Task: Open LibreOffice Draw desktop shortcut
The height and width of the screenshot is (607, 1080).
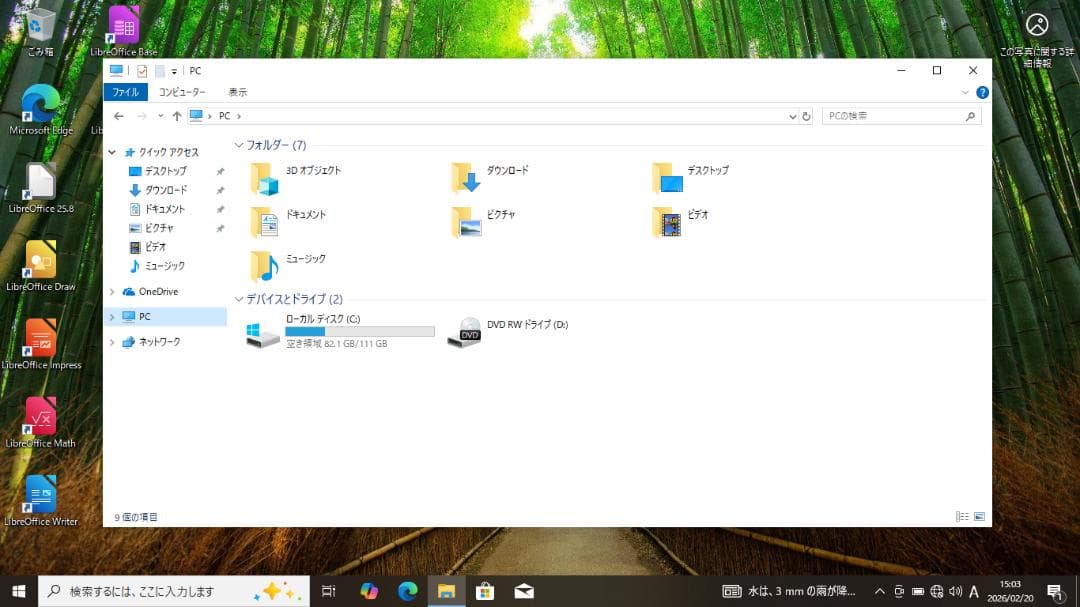Action: pos(41,266)
